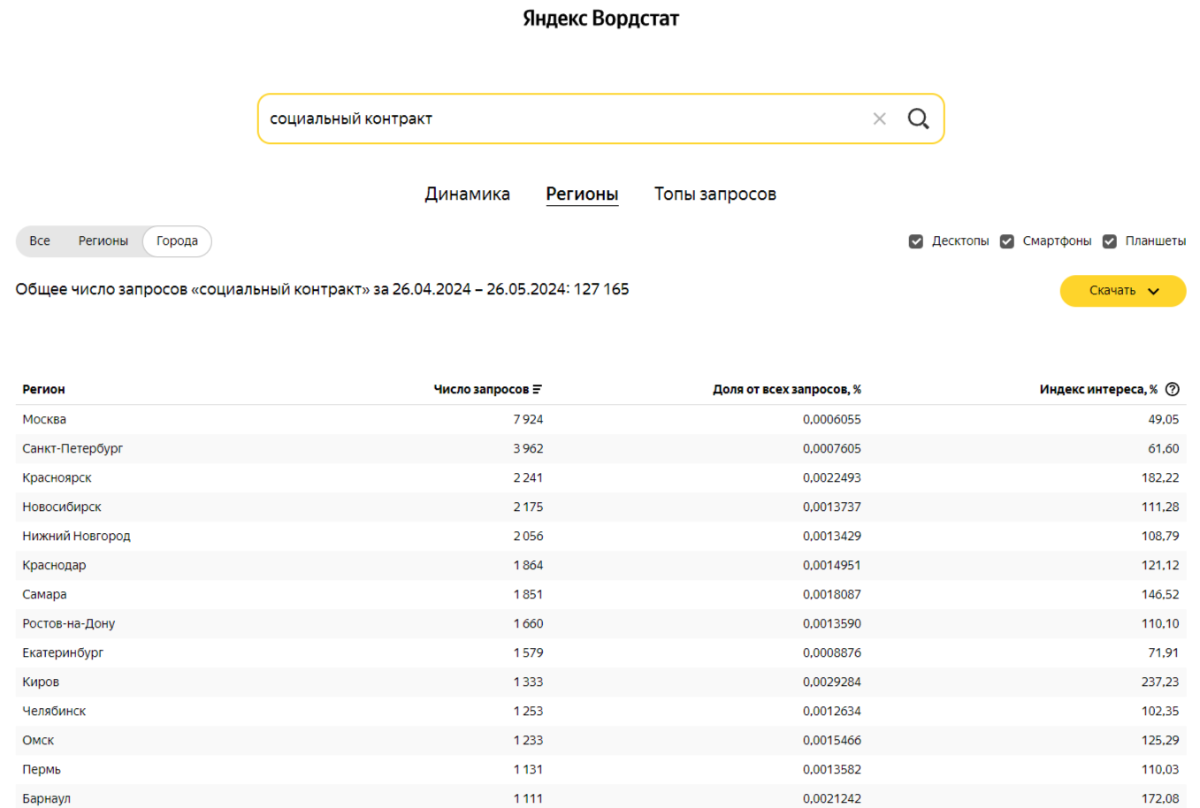
Task: Select the Красноярск row name
Action: click(x=57, y=478)
